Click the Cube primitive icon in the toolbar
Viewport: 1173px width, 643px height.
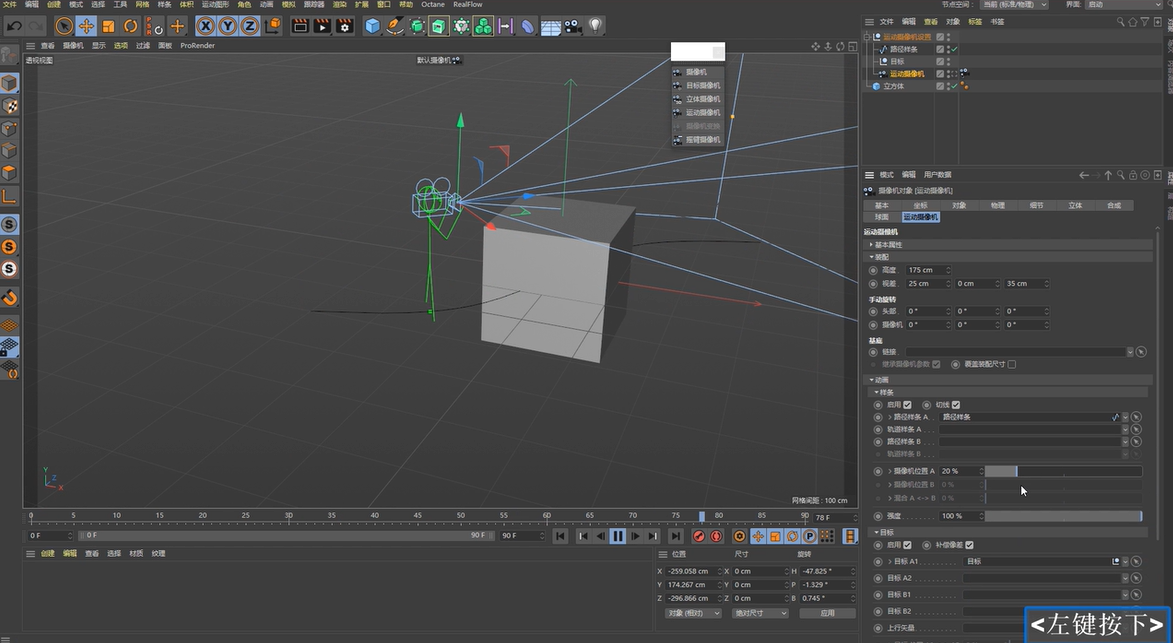[x=370, y=25]
